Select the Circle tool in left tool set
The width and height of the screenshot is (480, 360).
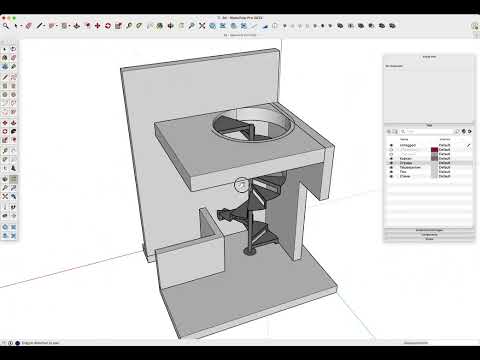tap(5, 95)
